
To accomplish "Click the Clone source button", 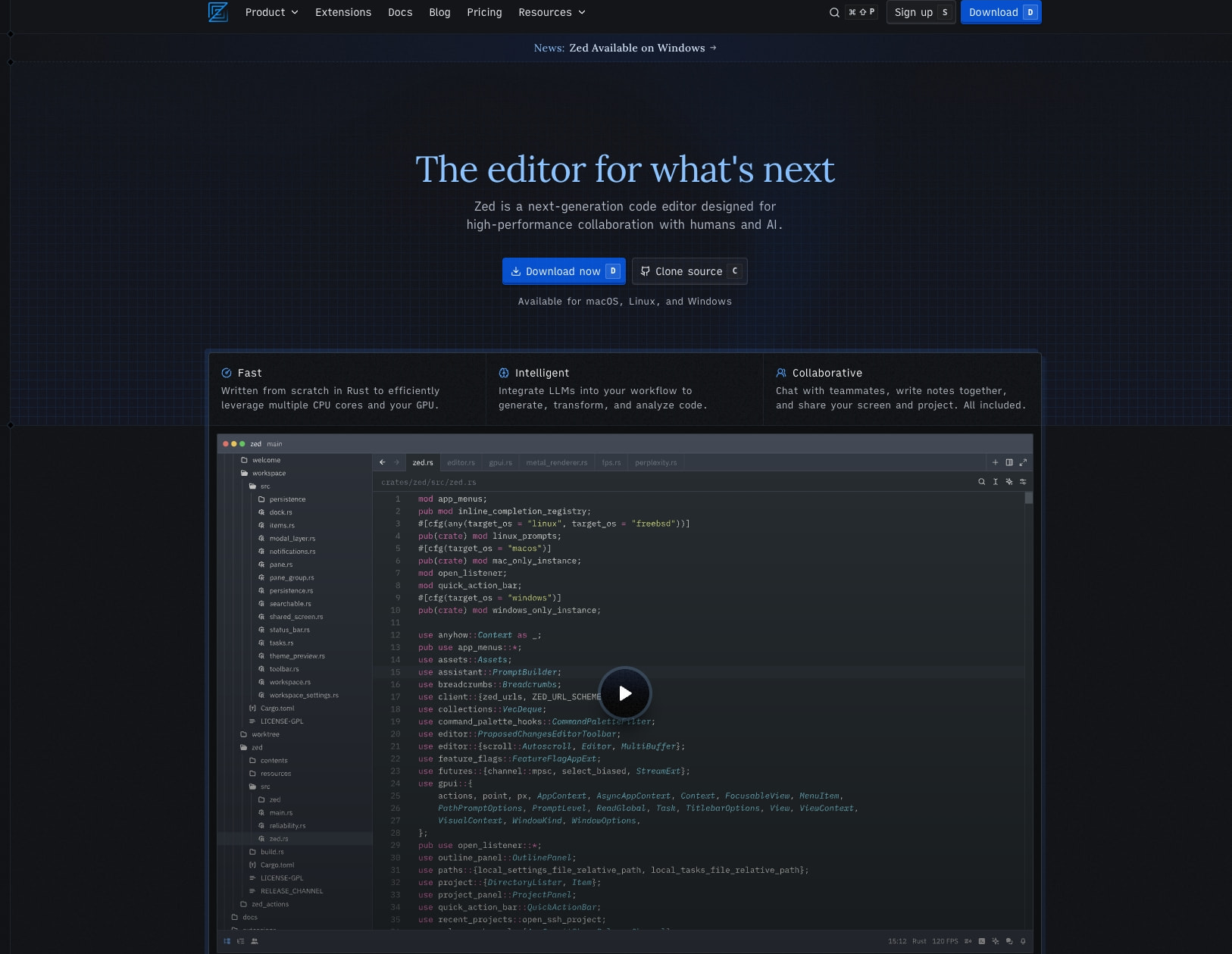I will 689,271.
